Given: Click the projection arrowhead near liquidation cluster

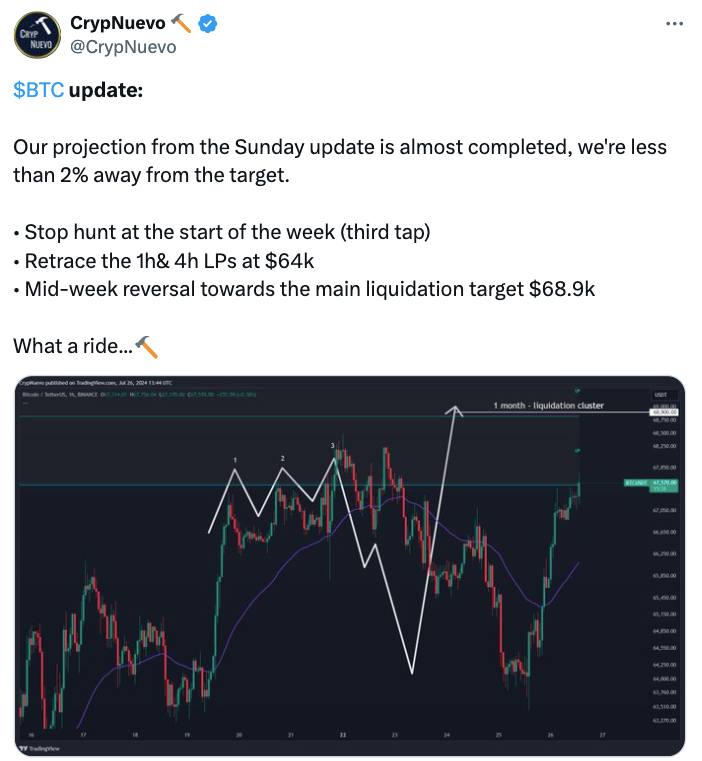Looking at the screenshot, I should pyautogui.click(x=454, y=410).
